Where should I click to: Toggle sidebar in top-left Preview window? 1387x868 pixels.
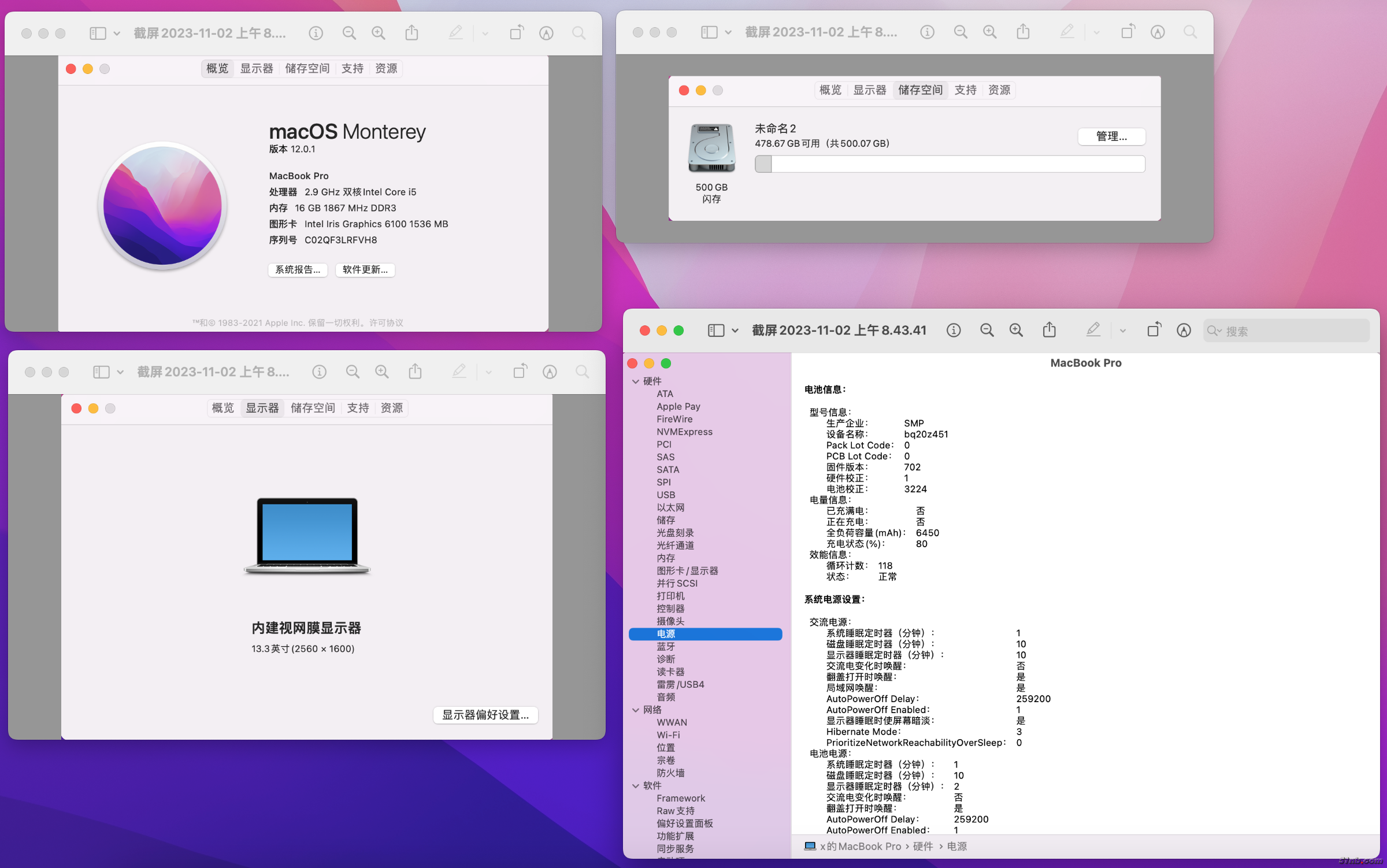point(98,33)
